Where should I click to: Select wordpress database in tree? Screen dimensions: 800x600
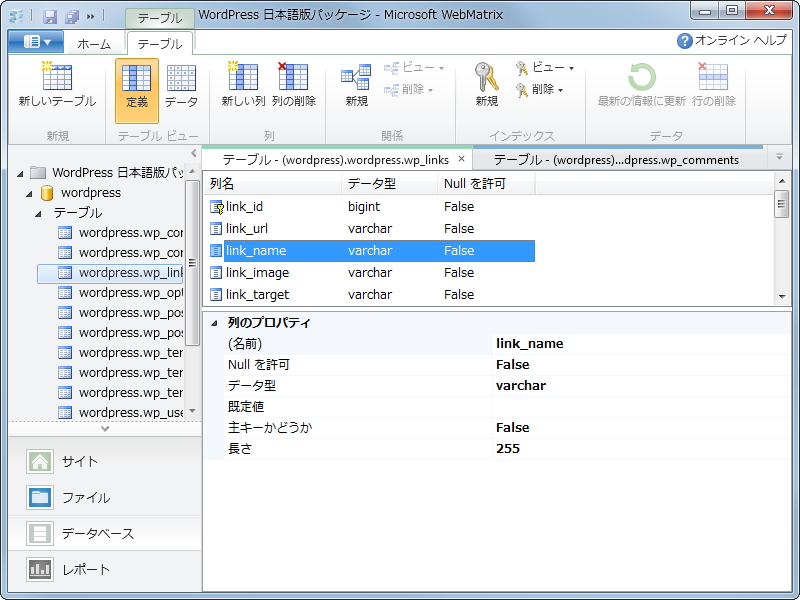tap(90, 193)
